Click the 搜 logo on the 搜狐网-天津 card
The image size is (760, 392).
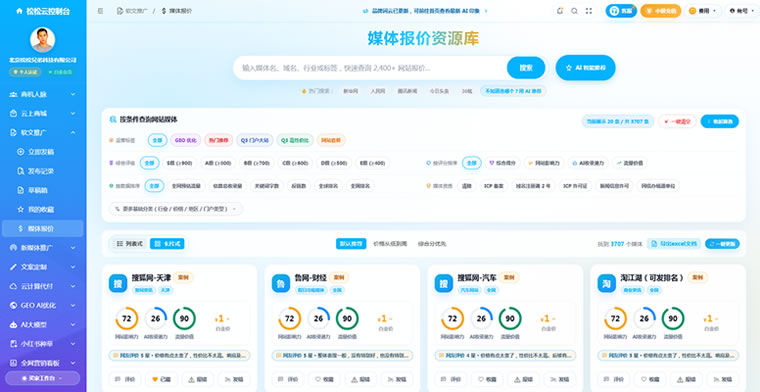tap(118, 283)
